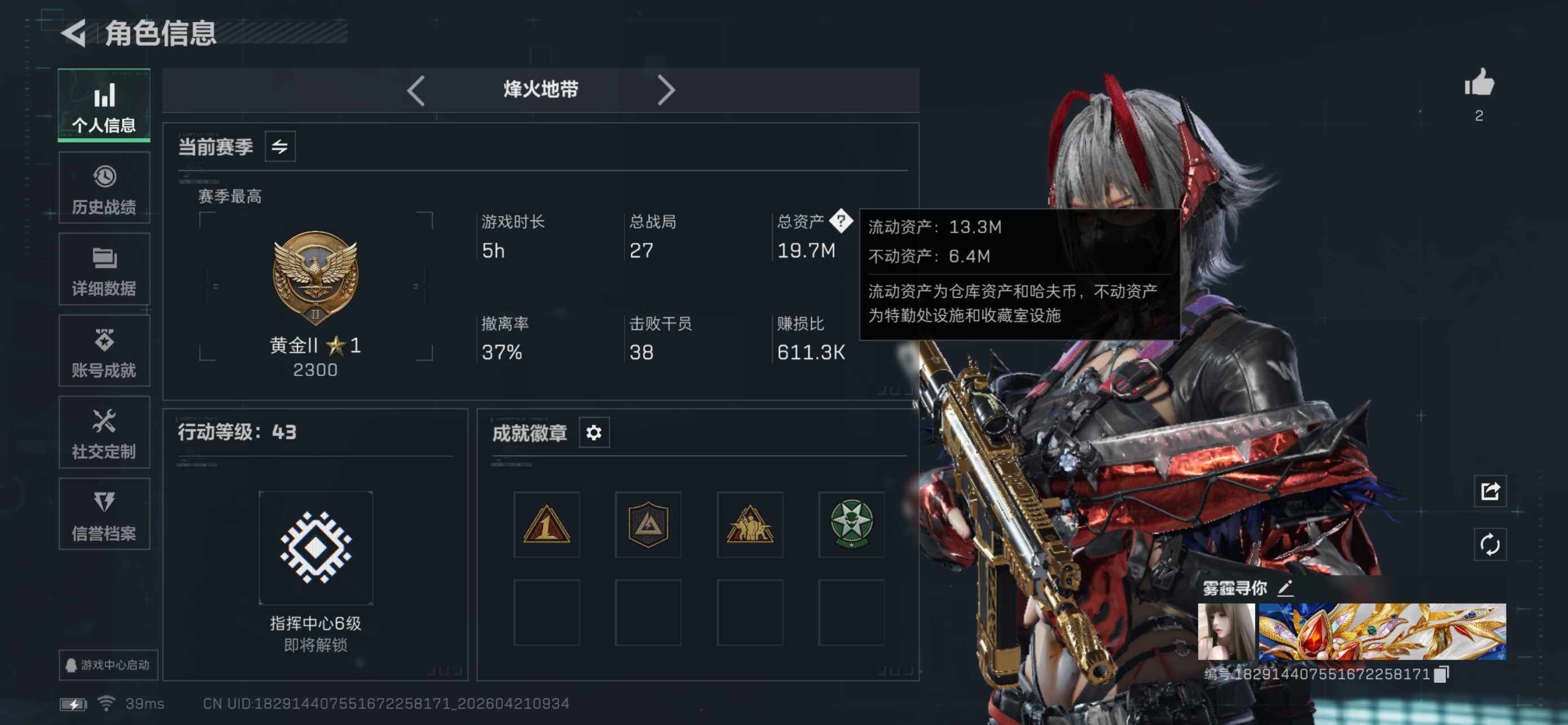
Task: Copy the player ID number using copy icon
Action: coord(1442,674)
